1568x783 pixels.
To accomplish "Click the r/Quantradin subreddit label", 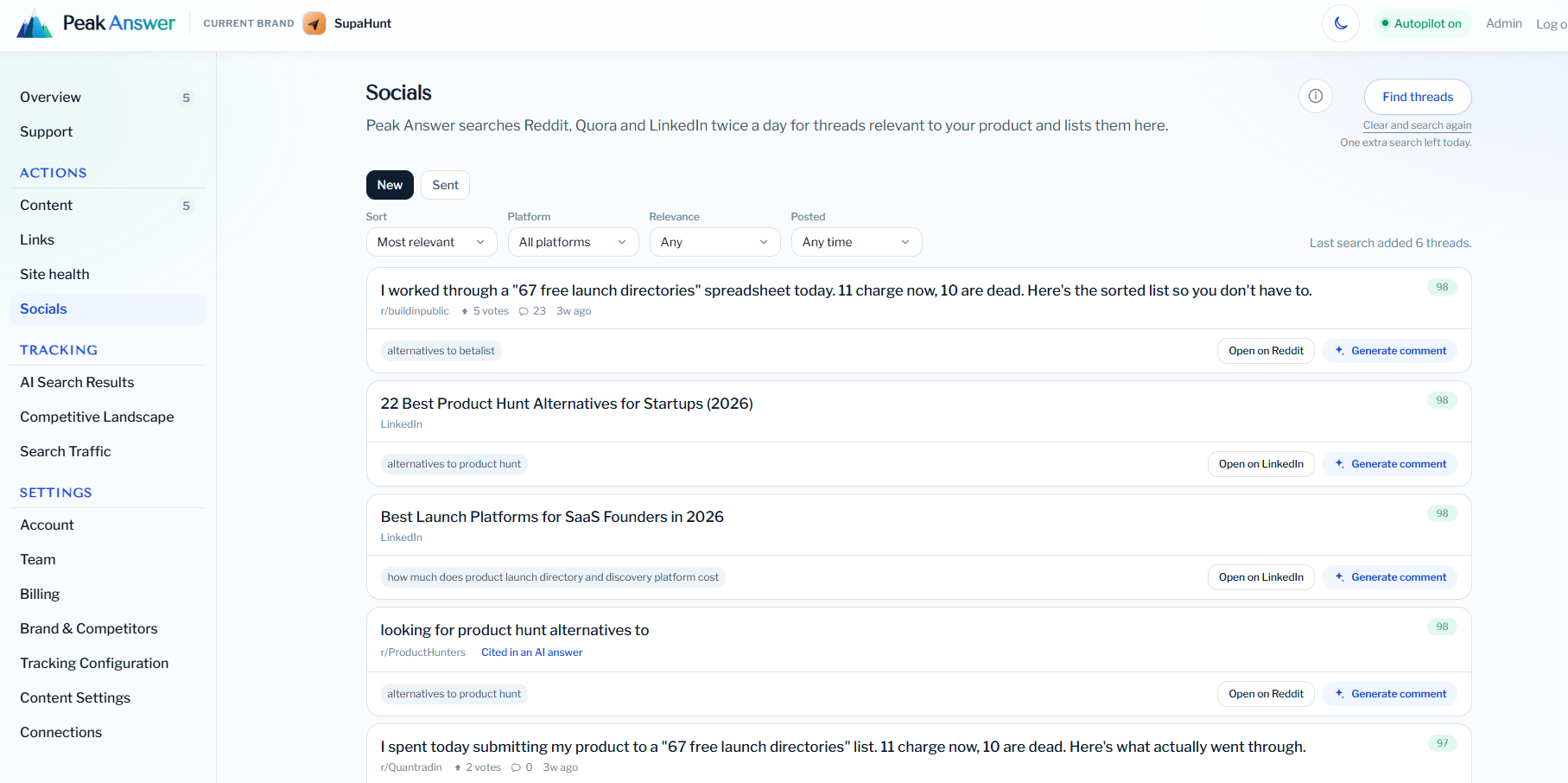I will click(x=411, y=767).
